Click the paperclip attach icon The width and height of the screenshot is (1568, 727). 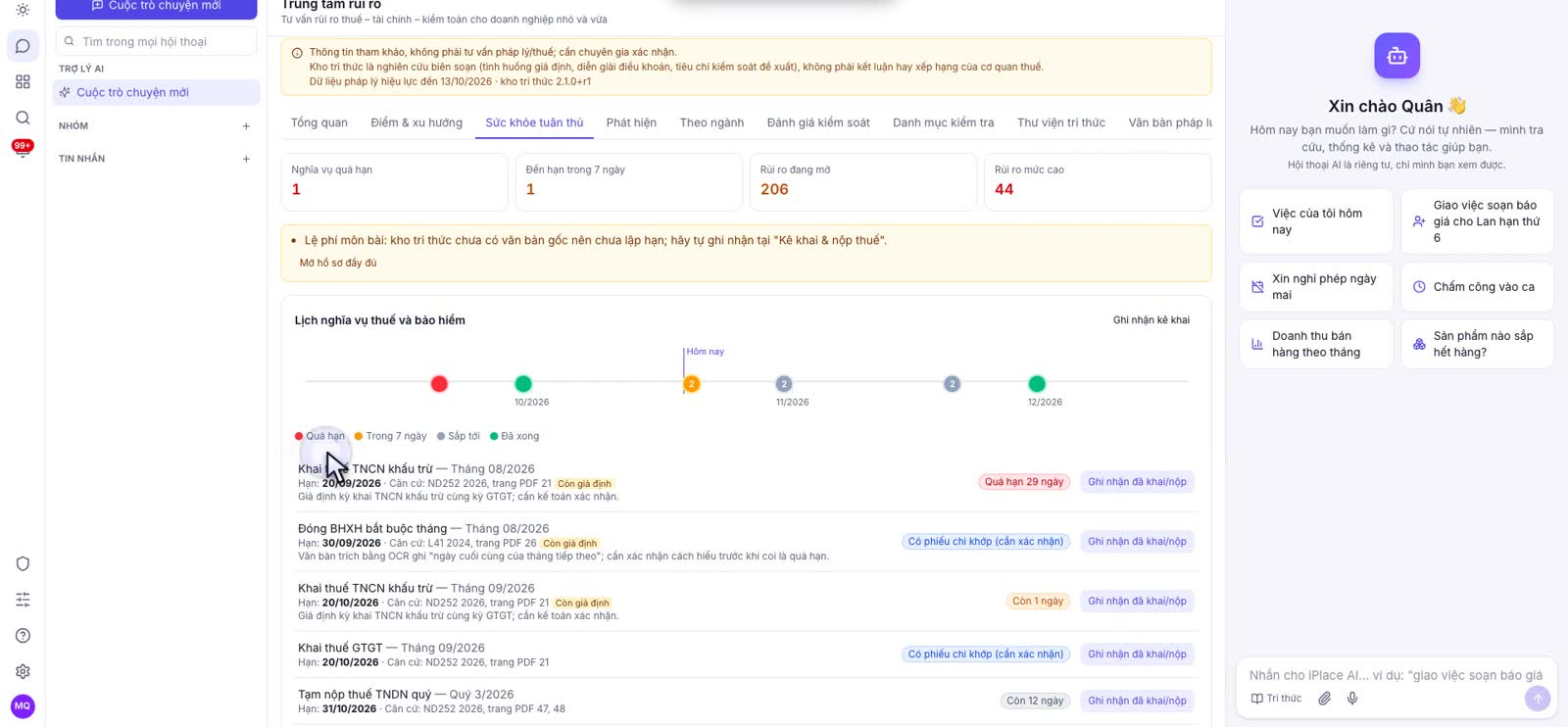(1324, 699)
